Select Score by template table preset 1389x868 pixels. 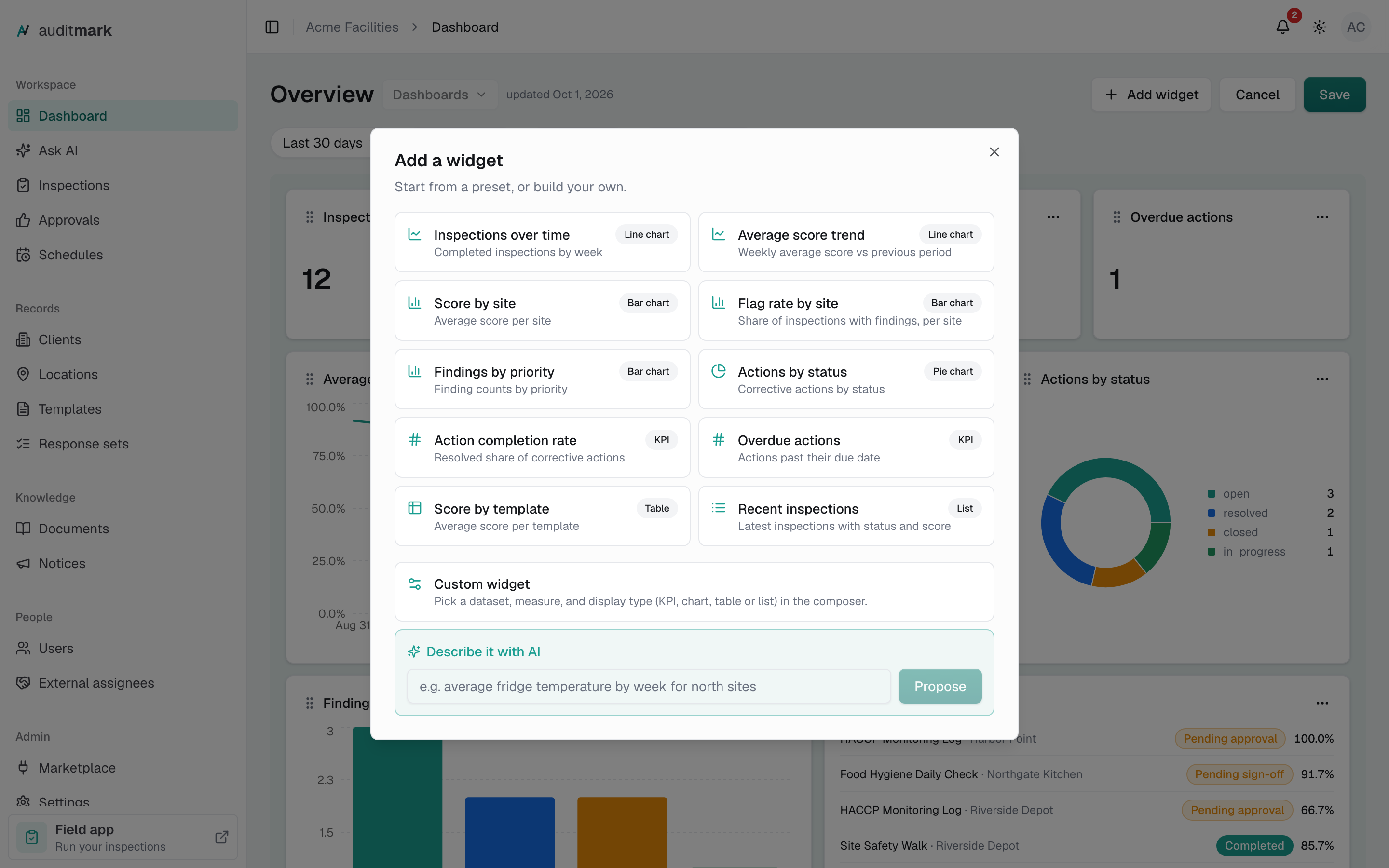542,516
